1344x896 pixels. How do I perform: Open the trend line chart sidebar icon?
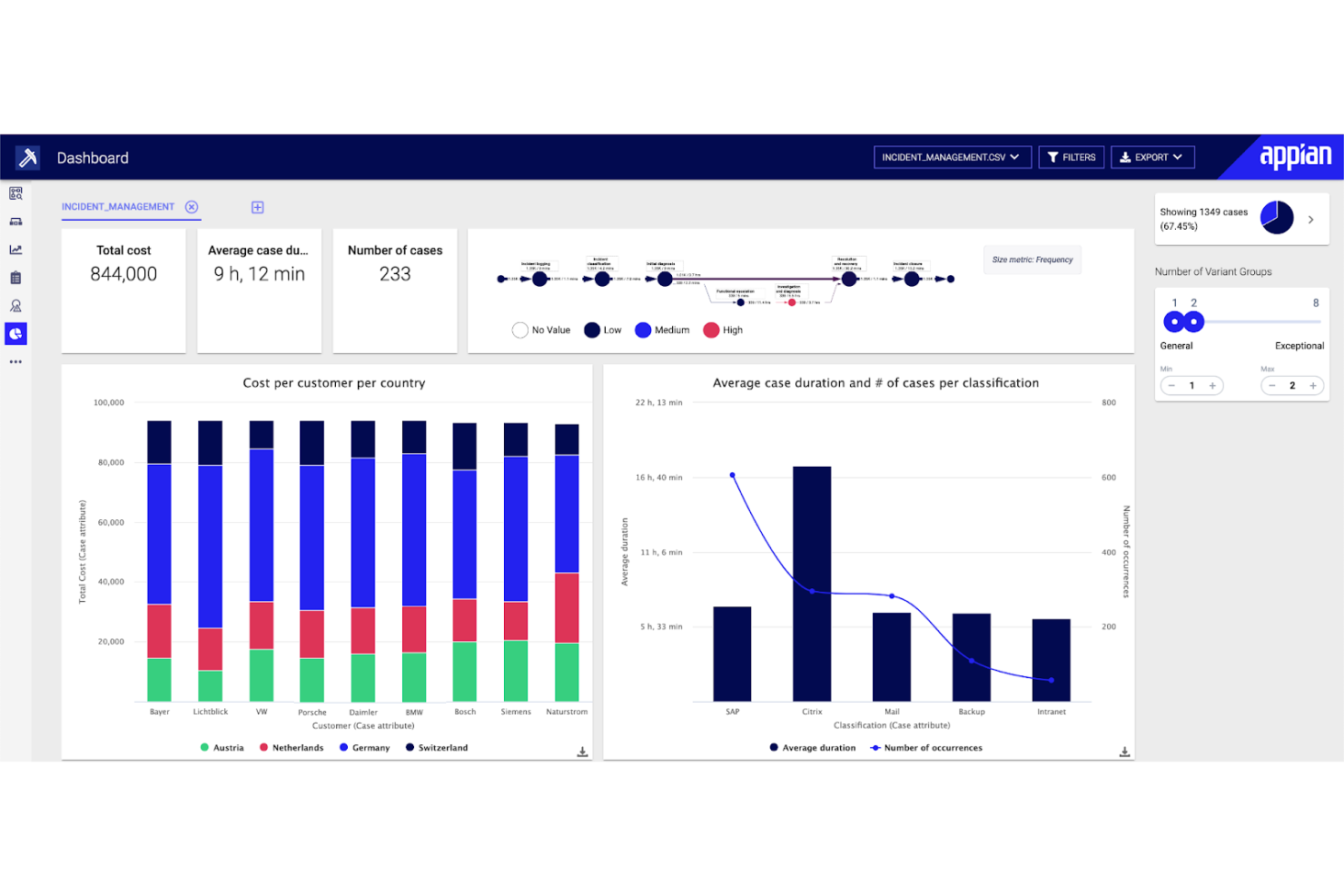(x=15, y=250)
